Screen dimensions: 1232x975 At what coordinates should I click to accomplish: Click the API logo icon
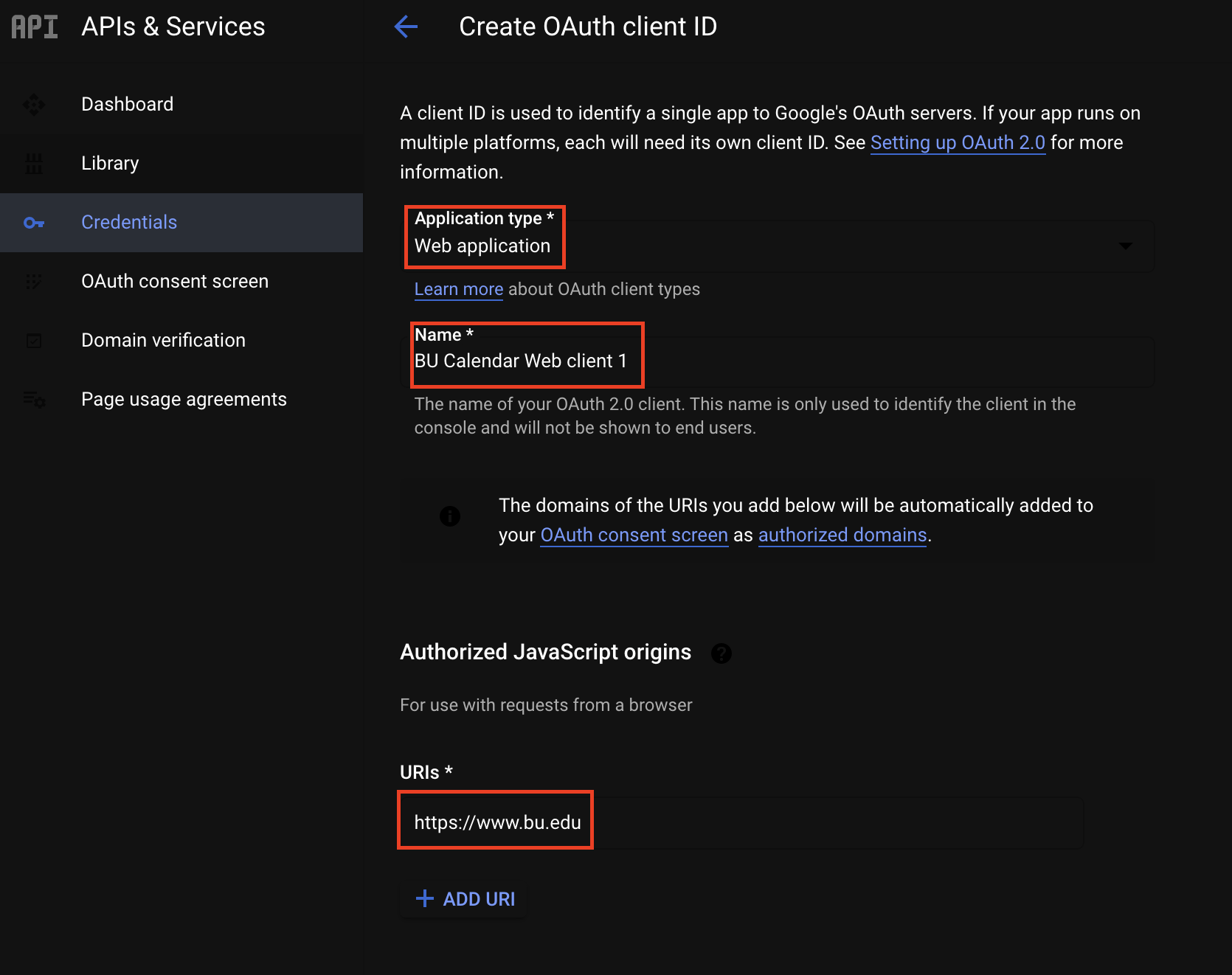(x=35, y=27)
